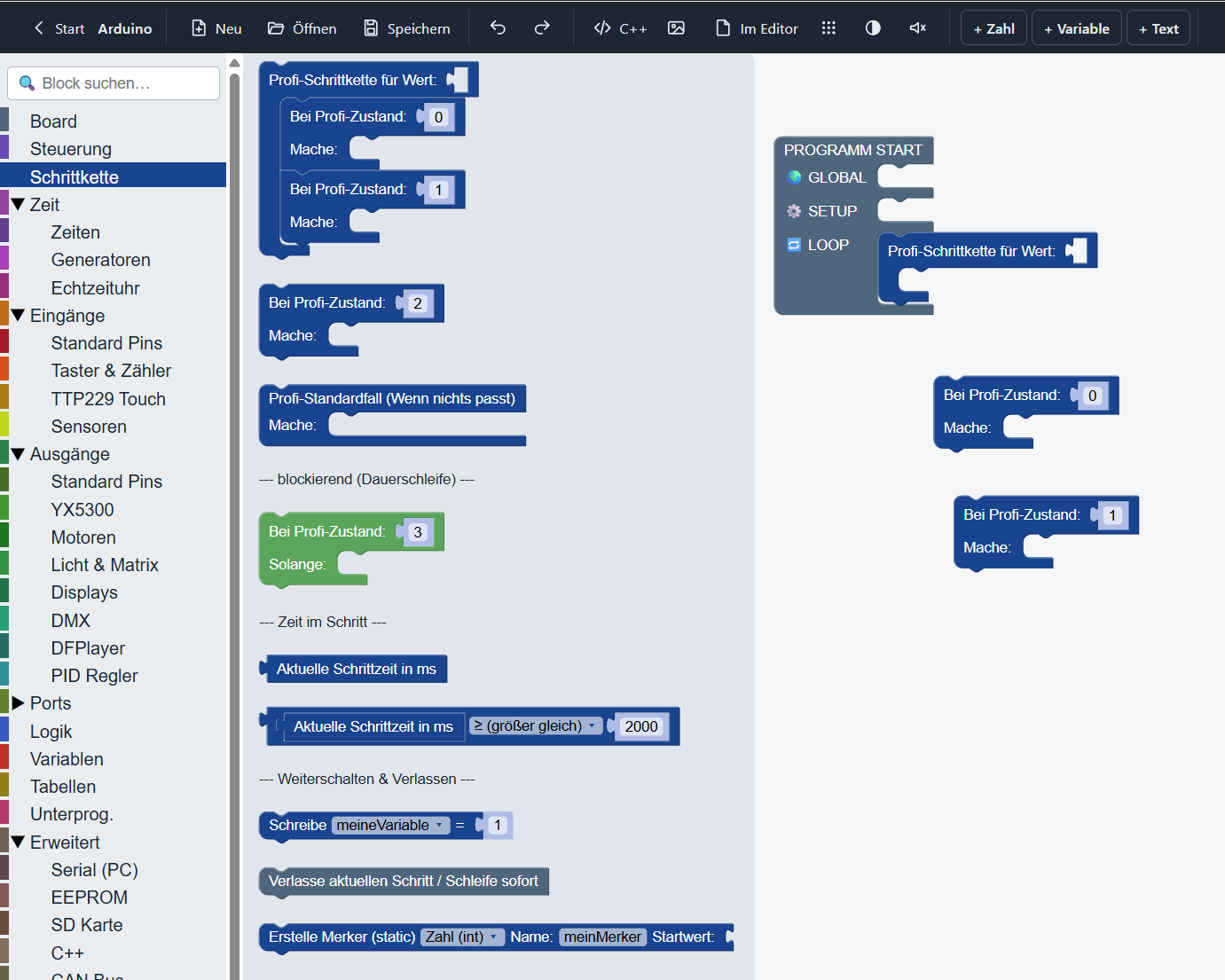The height and width of the screenshot is (980, 1225).
Task: Collapse the Zeit category
Action: point(18,204)
